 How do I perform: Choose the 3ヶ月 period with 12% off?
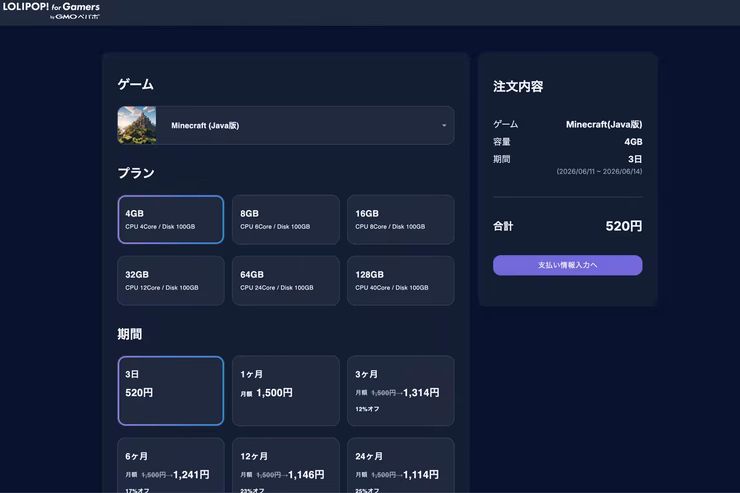click(401, 391)
